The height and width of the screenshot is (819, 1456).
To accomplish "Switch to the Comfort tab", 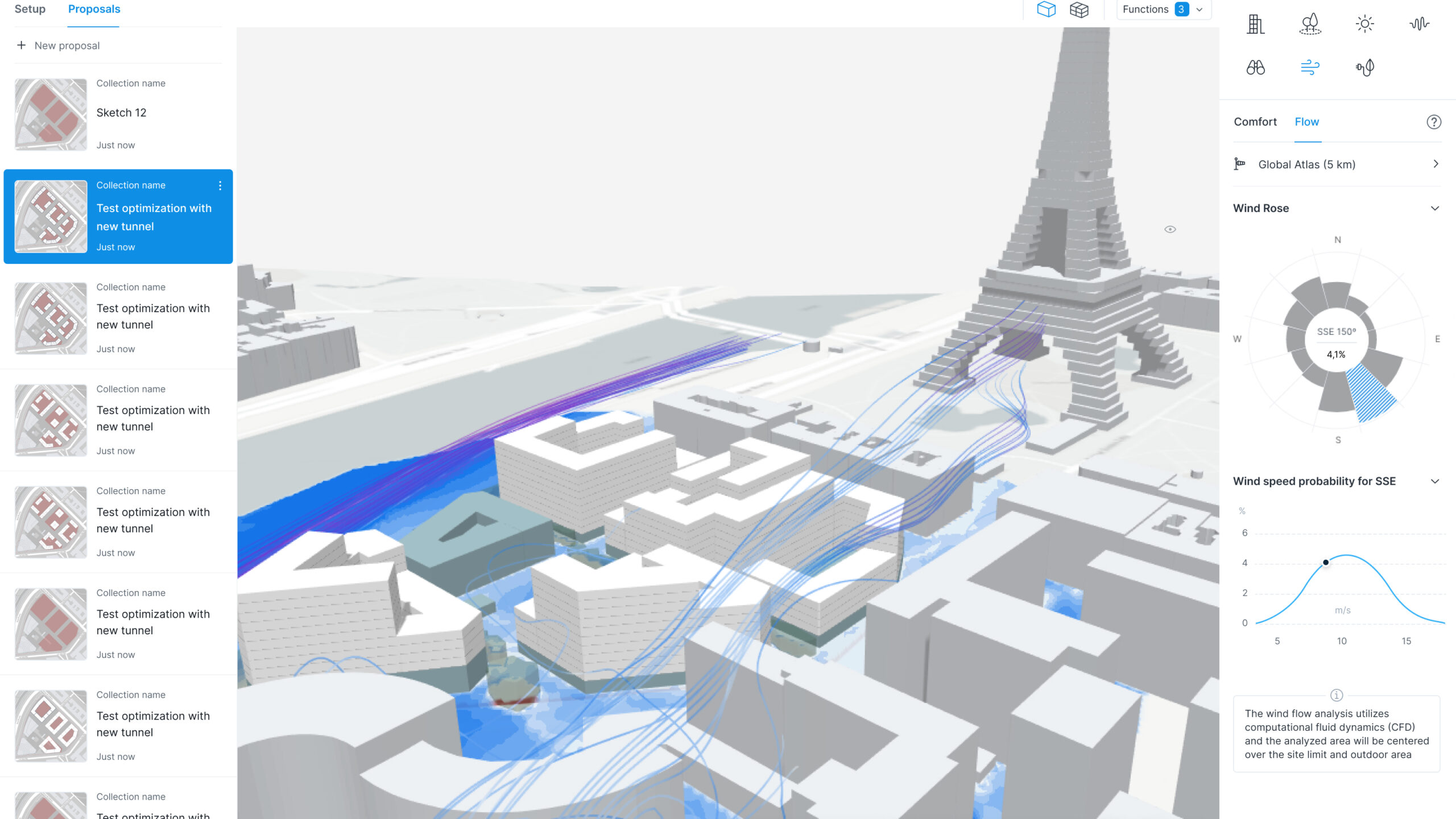I will pos(1255,122).
